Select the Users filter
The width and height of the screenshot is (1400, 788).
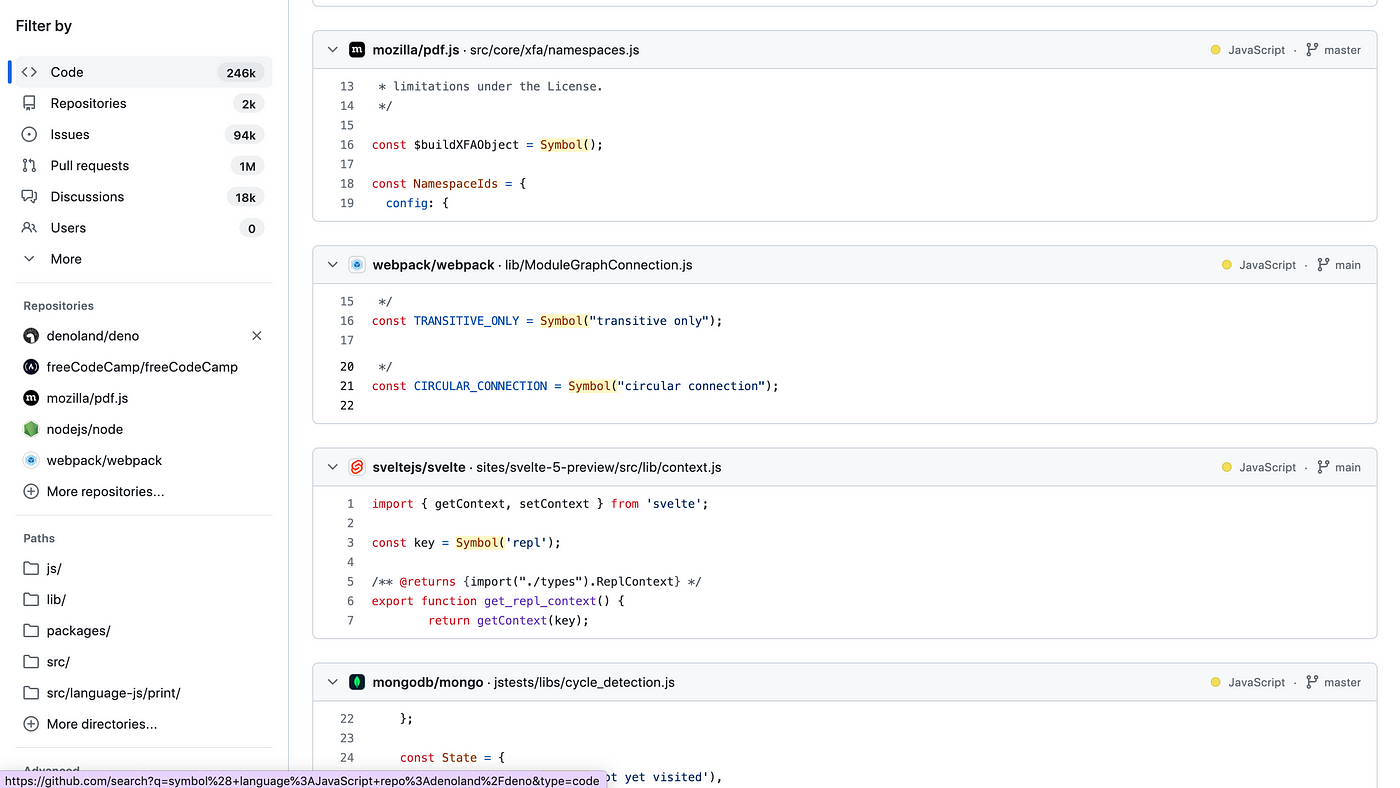[144, 227]
